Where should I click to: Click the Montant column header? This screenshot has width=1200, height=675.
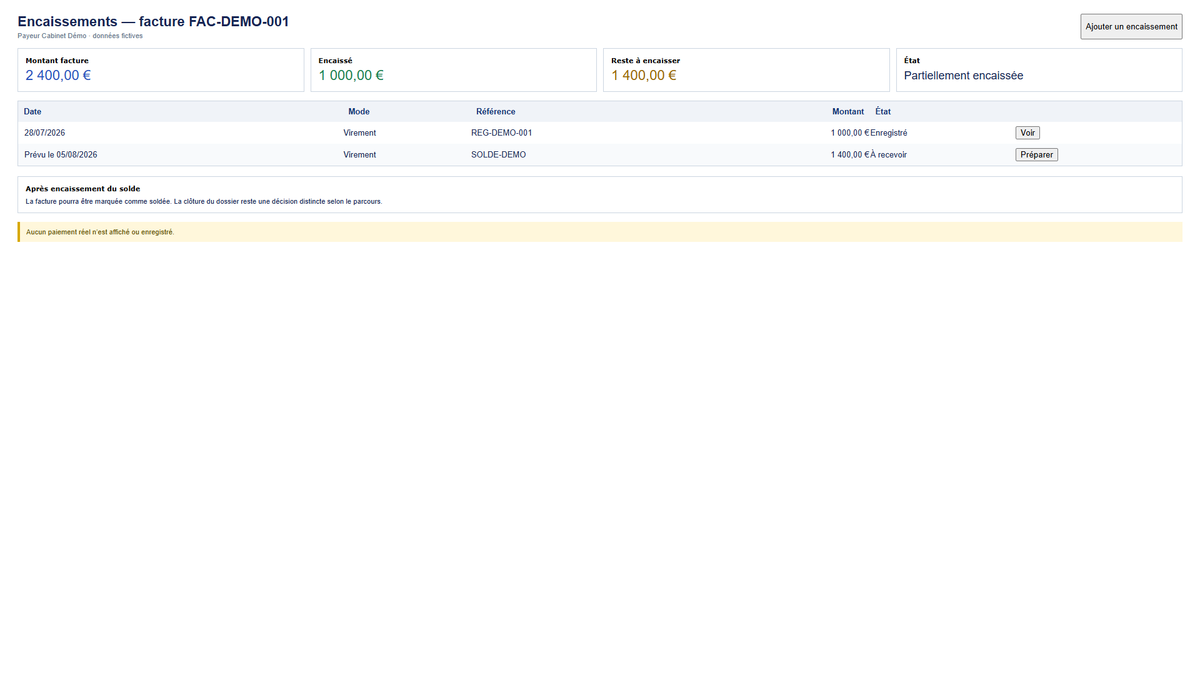[x=848, y=111]
